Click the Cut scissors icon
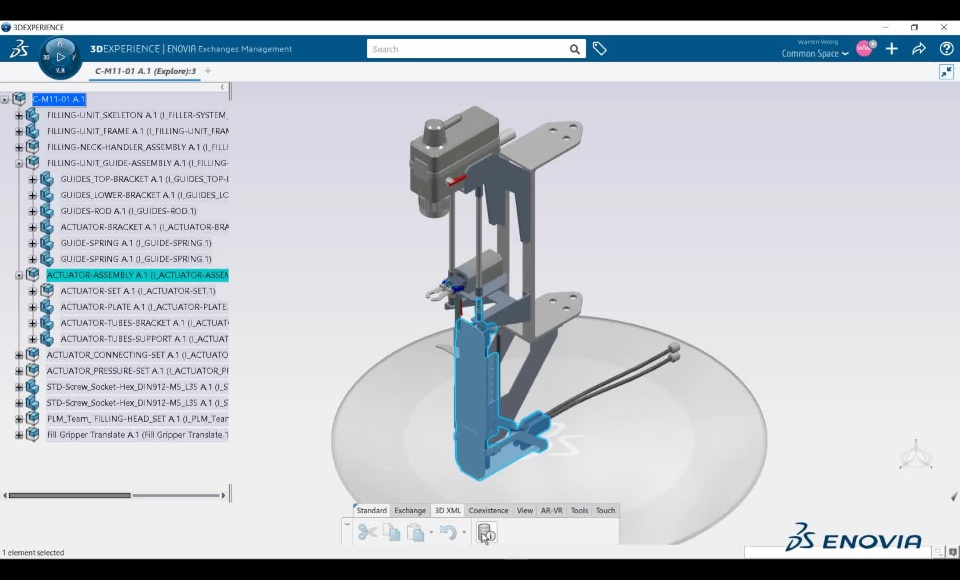Screen dimensions: 960x580 [x=367, y=532]
